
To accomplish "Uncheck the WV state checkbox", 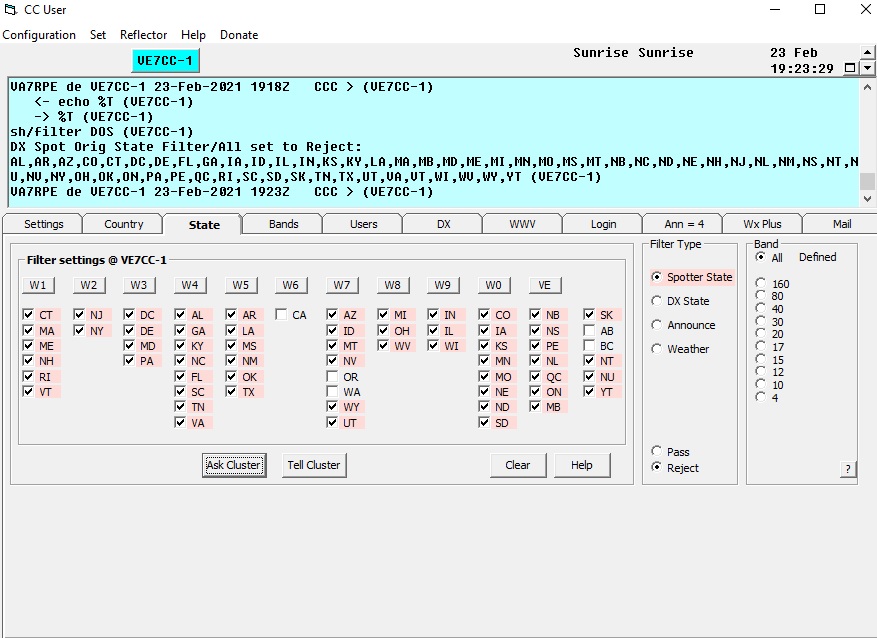I will coord(383,346).
